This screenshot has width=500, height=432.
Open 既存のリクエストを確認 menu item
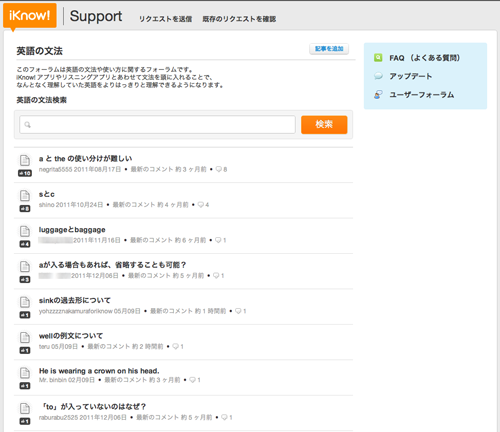pos(239,19)
